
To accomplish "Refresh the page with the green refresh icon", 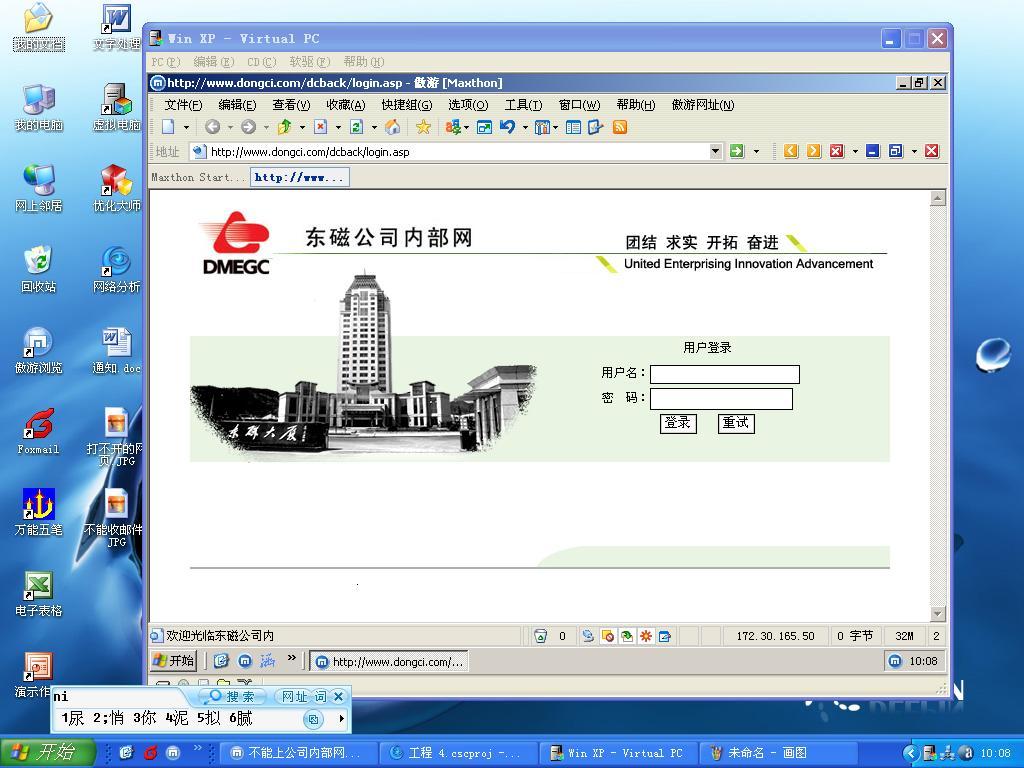I will click(x=357, y=127).
